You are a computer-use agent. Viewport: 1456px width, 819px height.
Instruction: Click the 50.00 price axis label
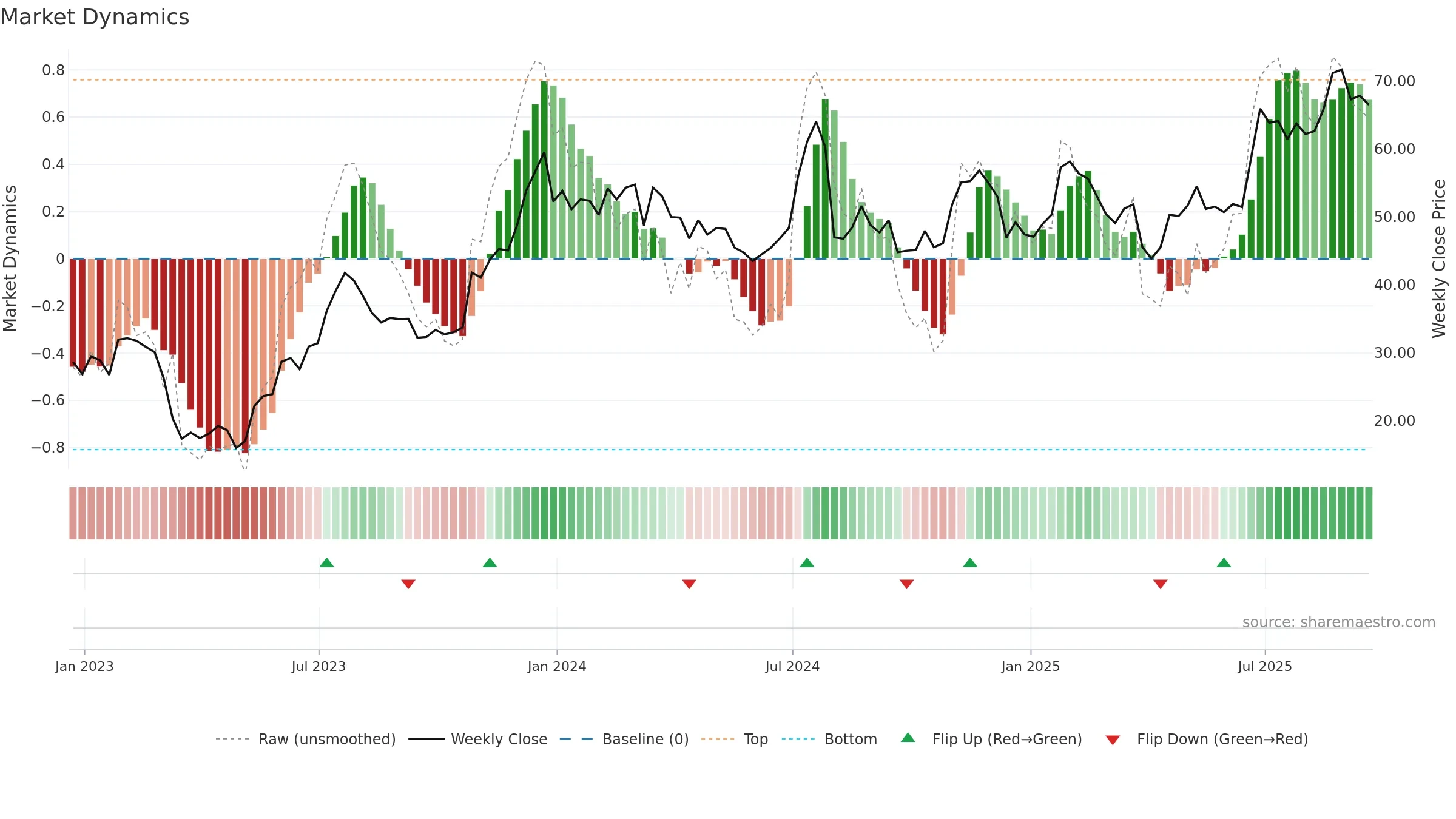click(x=1395, y=217)
